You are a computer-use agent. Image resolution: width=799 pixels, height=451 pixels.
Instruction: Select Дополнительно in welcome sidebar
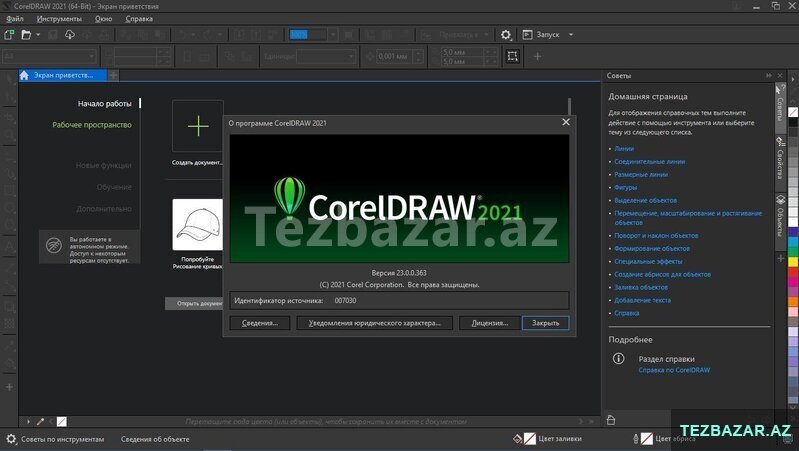104,208
